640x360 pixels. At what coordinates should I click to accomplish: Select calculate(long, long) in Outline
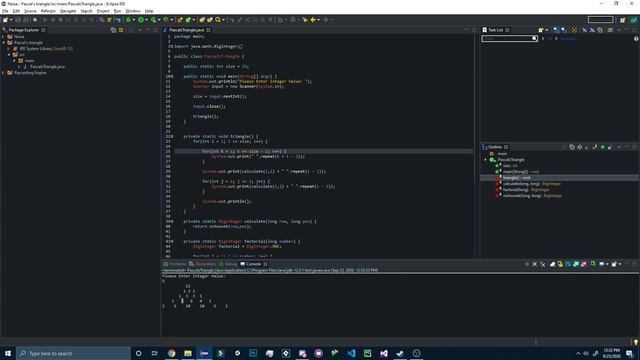(x=532, y=184)
